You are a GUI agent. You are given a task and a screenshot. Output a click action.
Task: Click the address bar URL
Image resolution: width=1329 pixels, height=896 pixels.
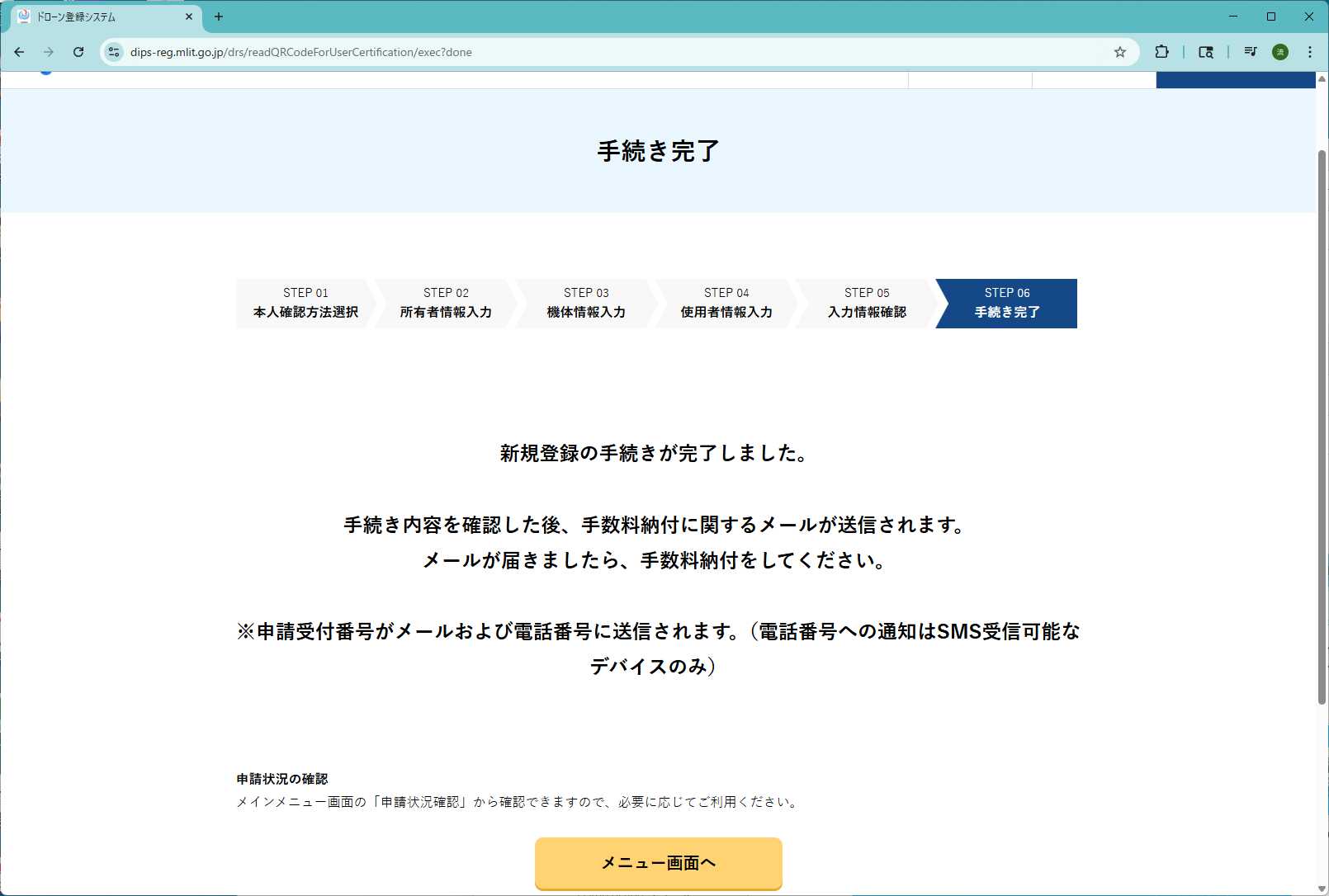[x=301, y=52]
